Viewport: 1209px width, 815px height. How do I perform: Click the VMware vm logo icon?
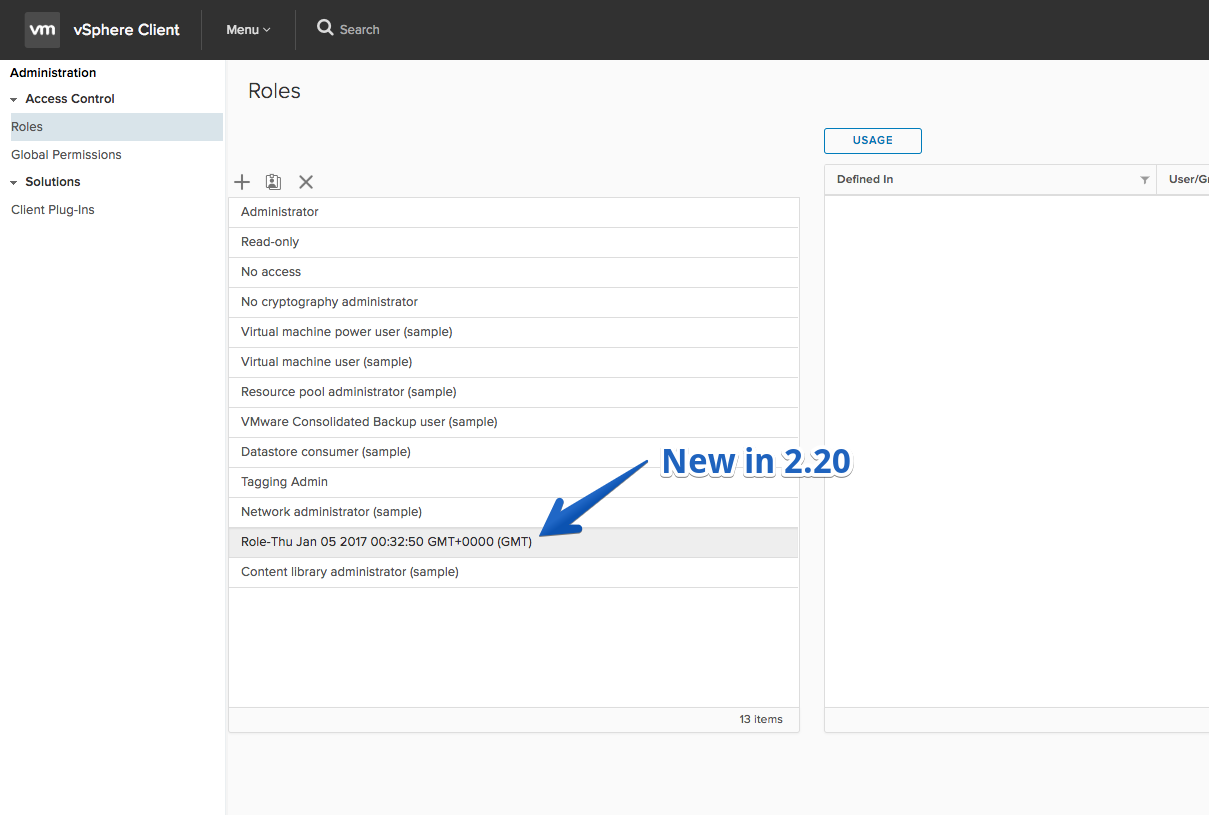click(x=42, y=30)
